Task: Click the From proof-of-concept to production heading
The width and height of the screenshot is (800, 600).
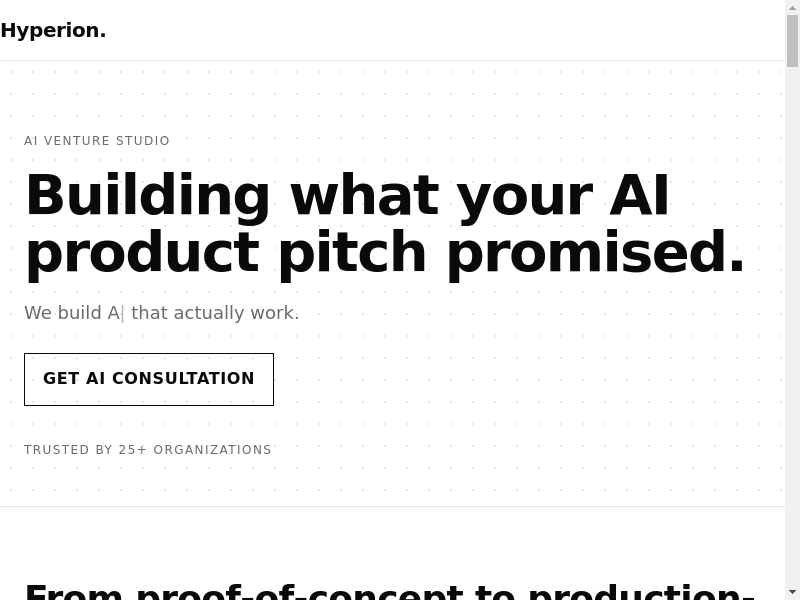Action: 388,592
